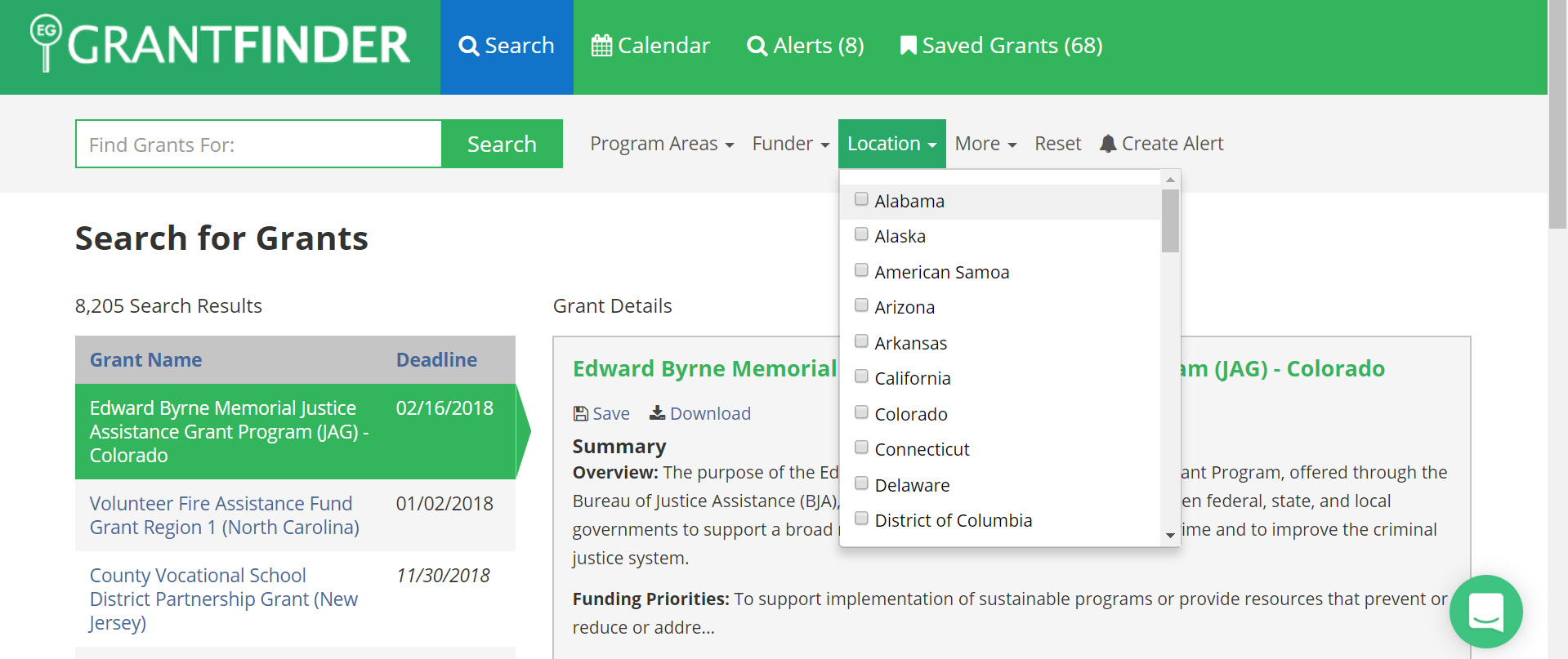Viewport: 1568px width, 659px height.
Task: Check the Connecticut checkbox
Action: 861,447
